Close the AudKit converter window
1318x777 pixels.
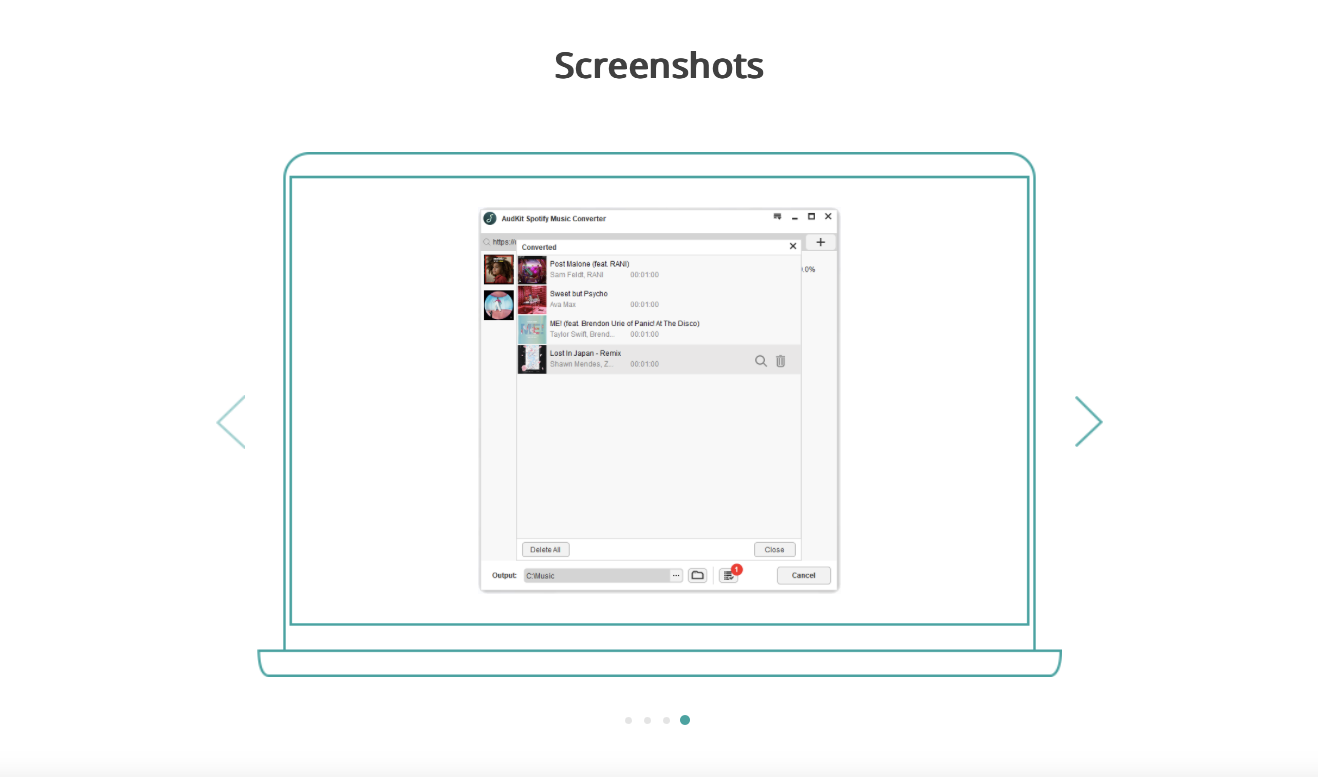tap(828, 217)
